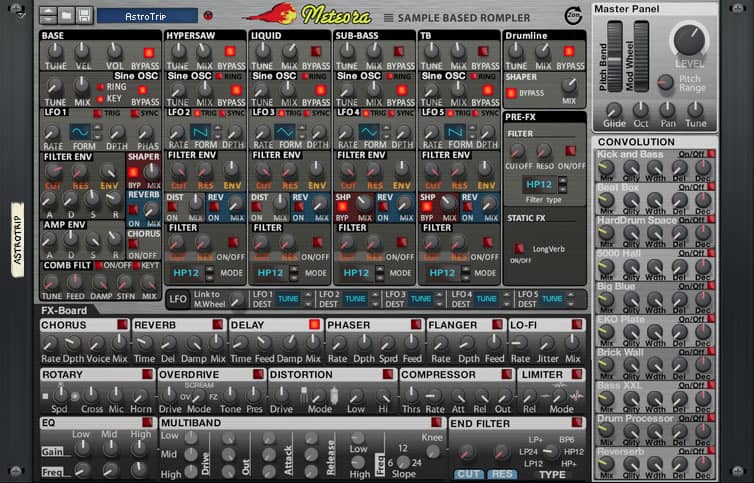Enable the MULTIBAND power button
Image resolution: width=754 pixels, height=483 pixels.
click(x=436, y=422)
